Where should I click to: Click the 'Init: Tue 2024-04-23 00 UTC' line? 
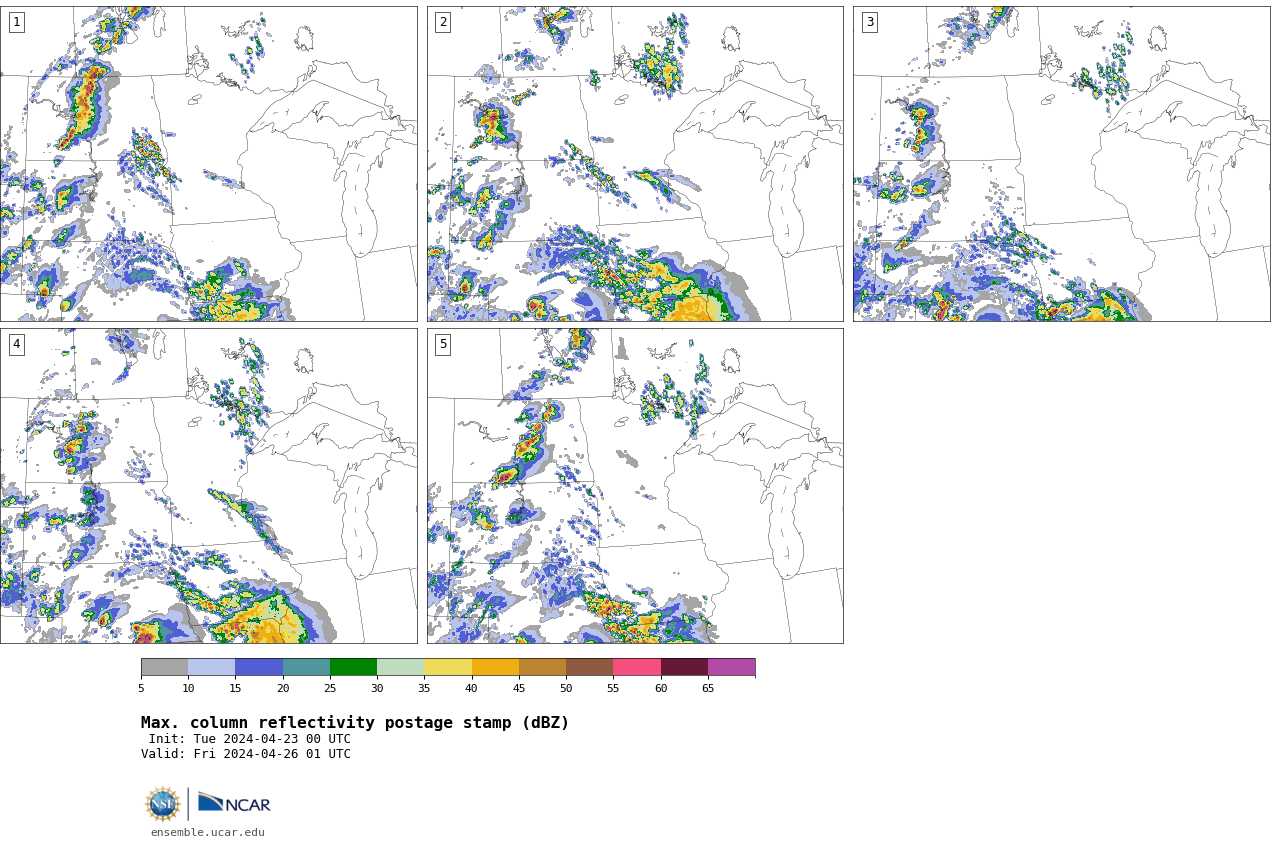(250, 739)
